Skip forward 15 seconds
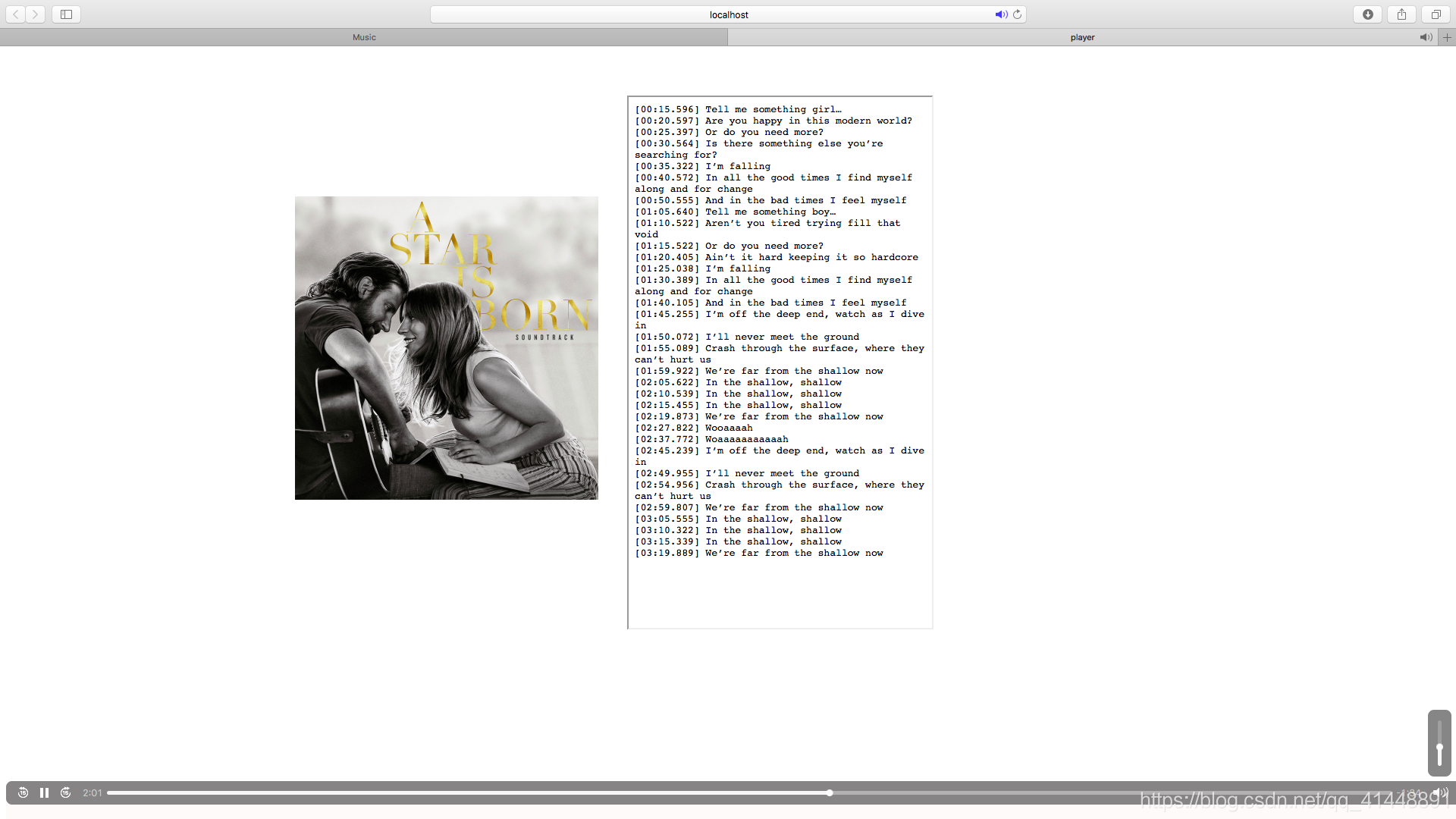This screenshot has height=819, width=1456. (x=66, y=792)
